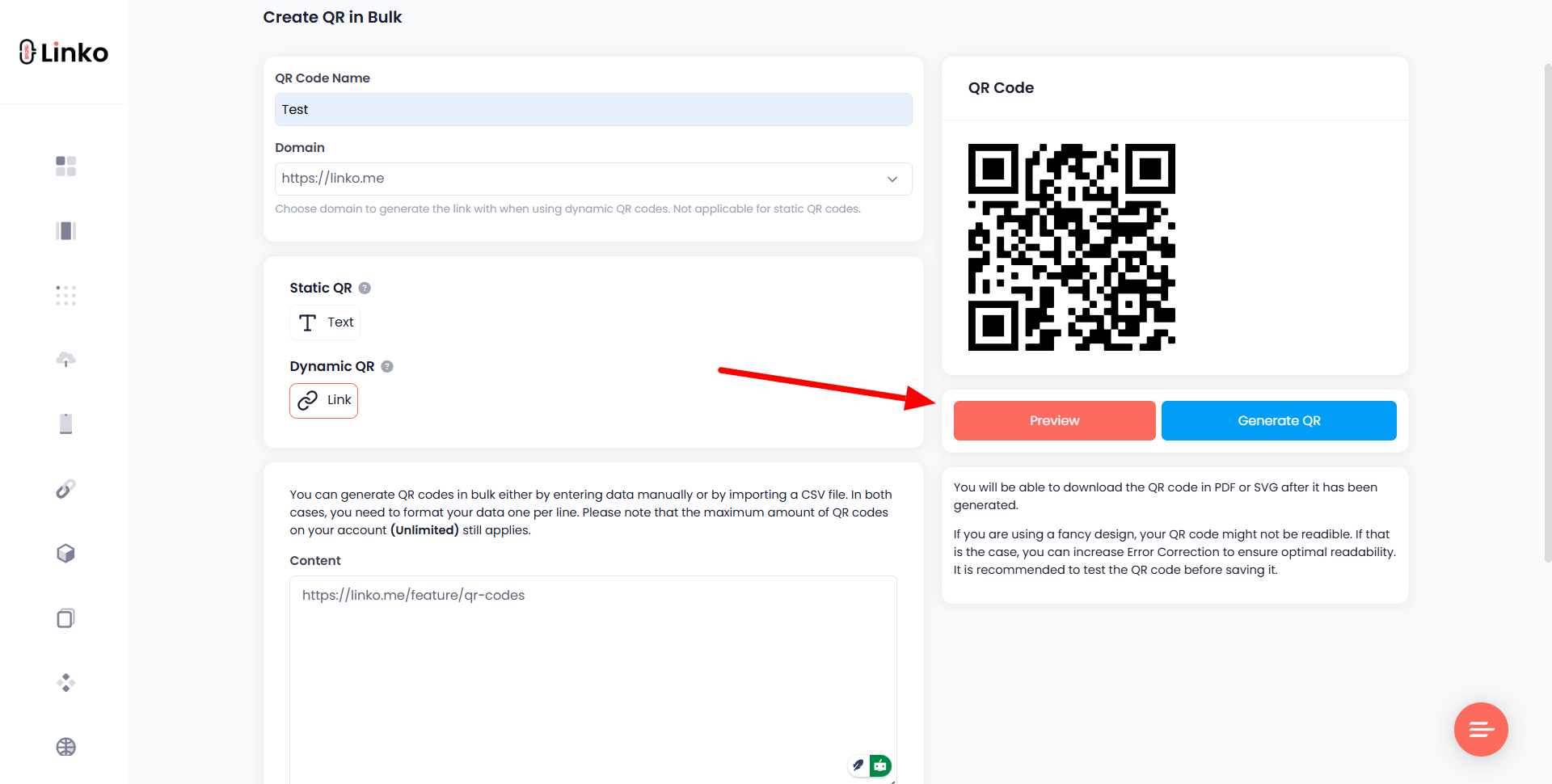
Task: Open the dashboard grid icon in sidebar
Action: (x=66, y=166)
